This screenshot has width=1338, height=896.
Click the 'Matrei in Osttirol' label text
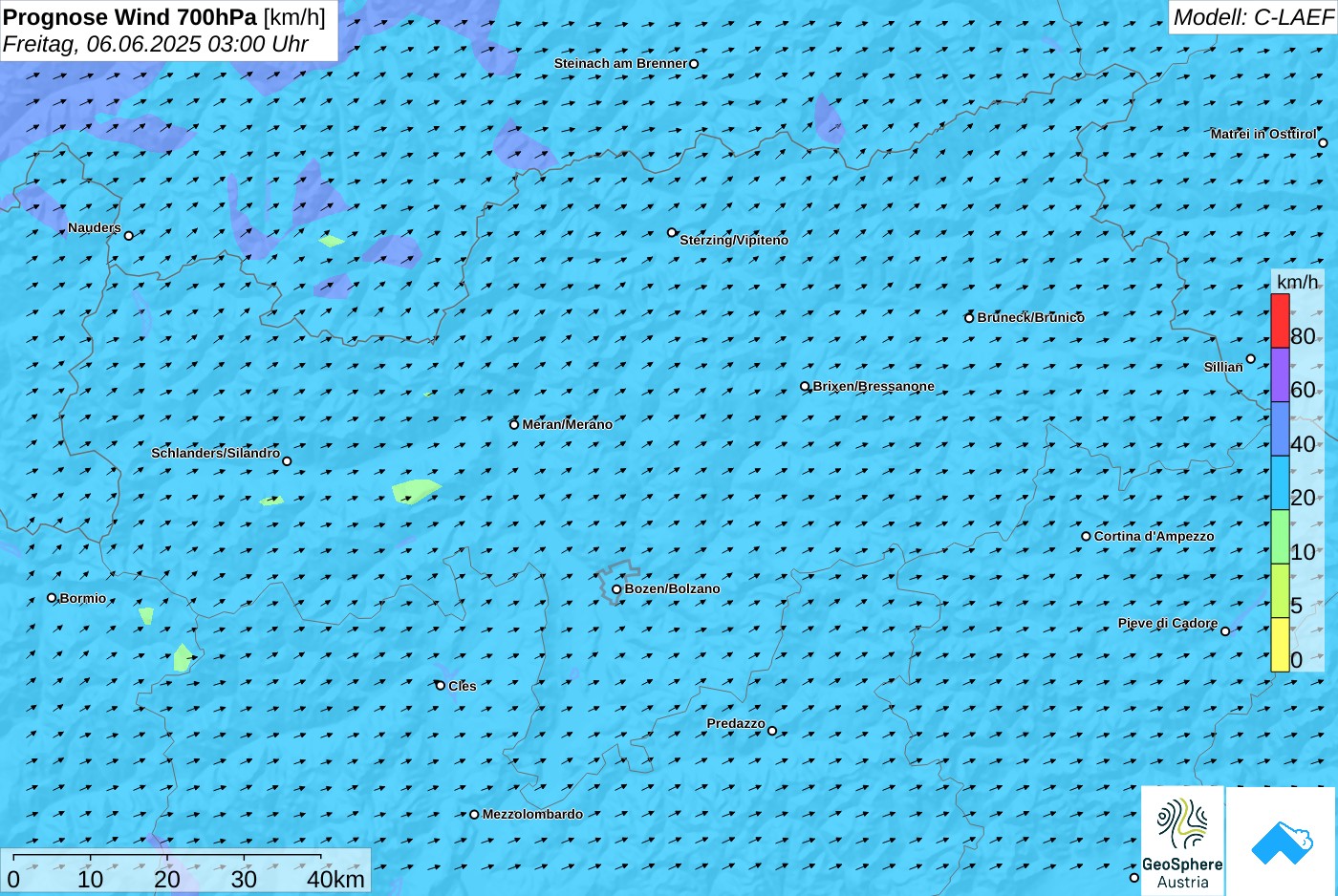pyautogui.click(x=1263, y=134)
